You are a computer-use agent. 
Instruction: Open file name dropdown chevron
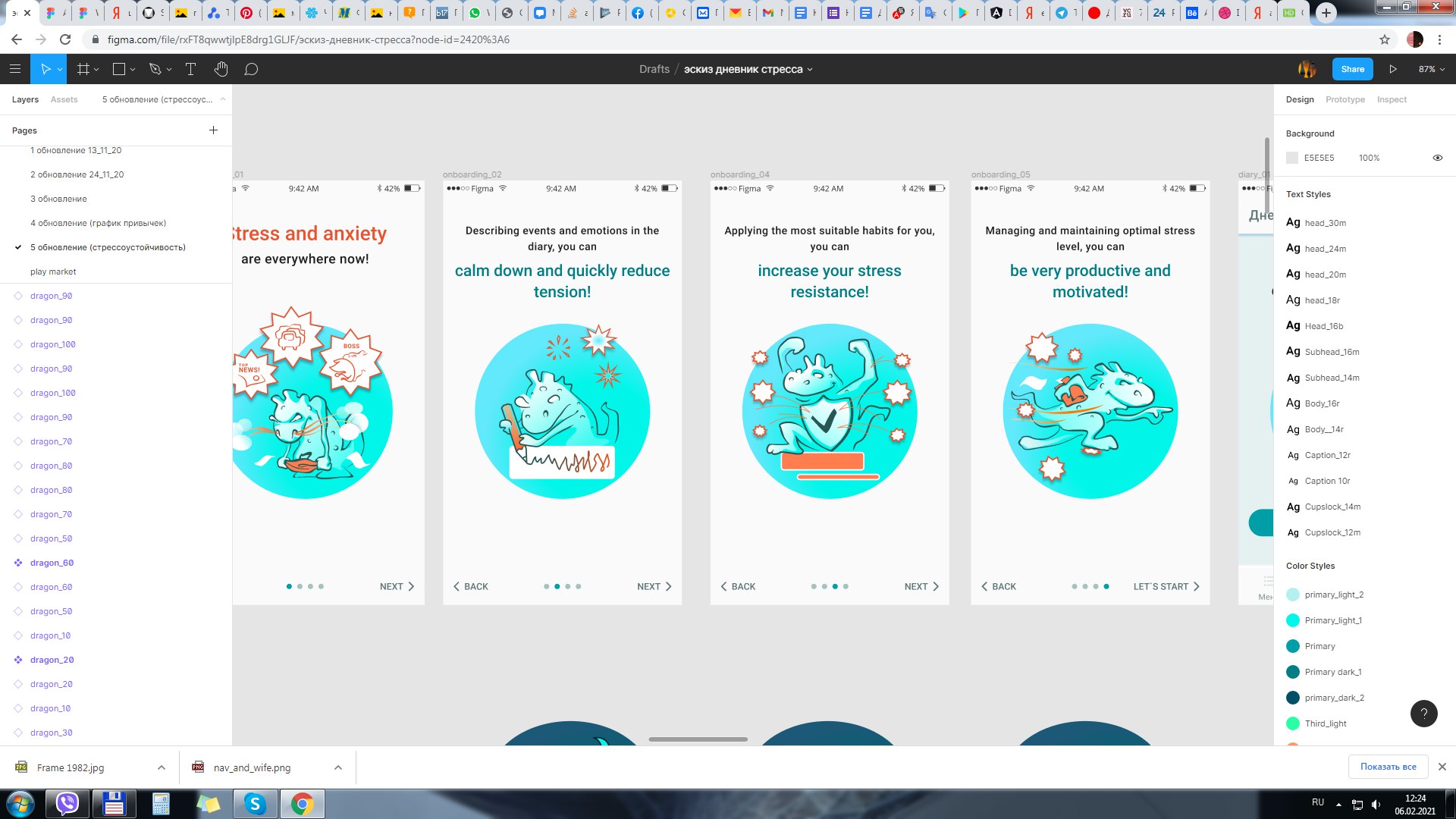[810, 70]
